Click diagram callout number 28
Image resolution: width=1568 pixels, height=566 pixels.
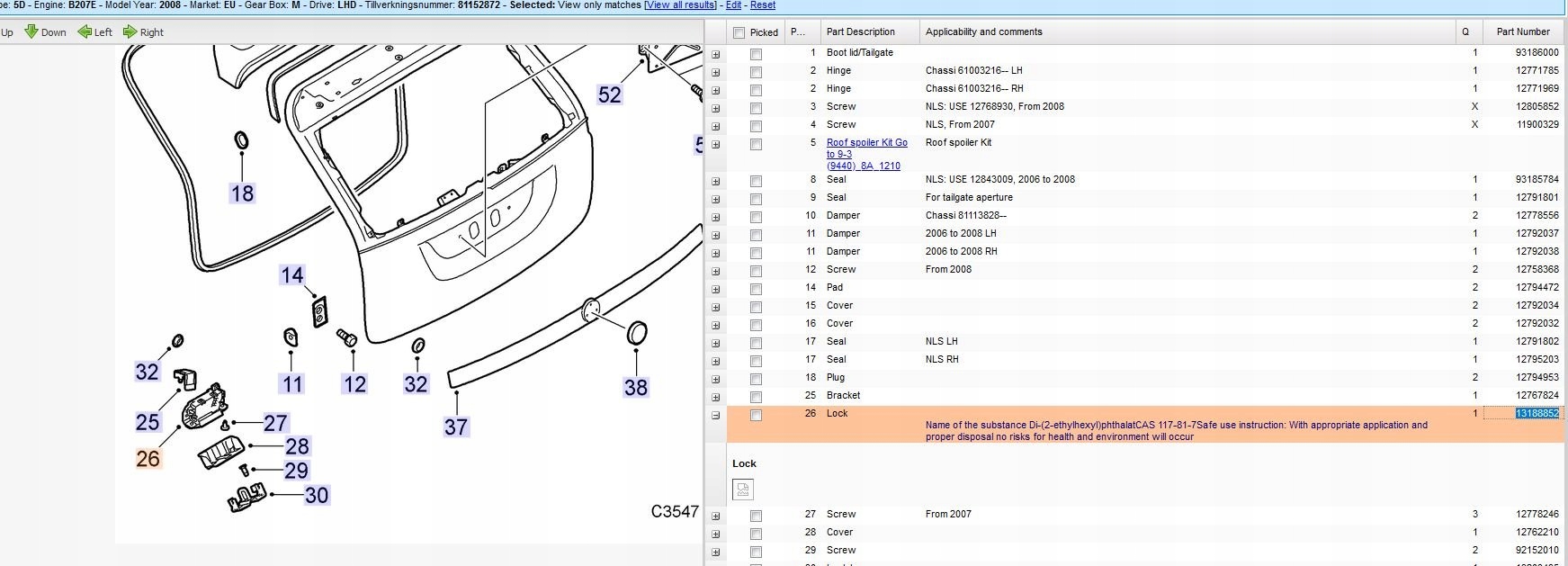coord(297,446)
